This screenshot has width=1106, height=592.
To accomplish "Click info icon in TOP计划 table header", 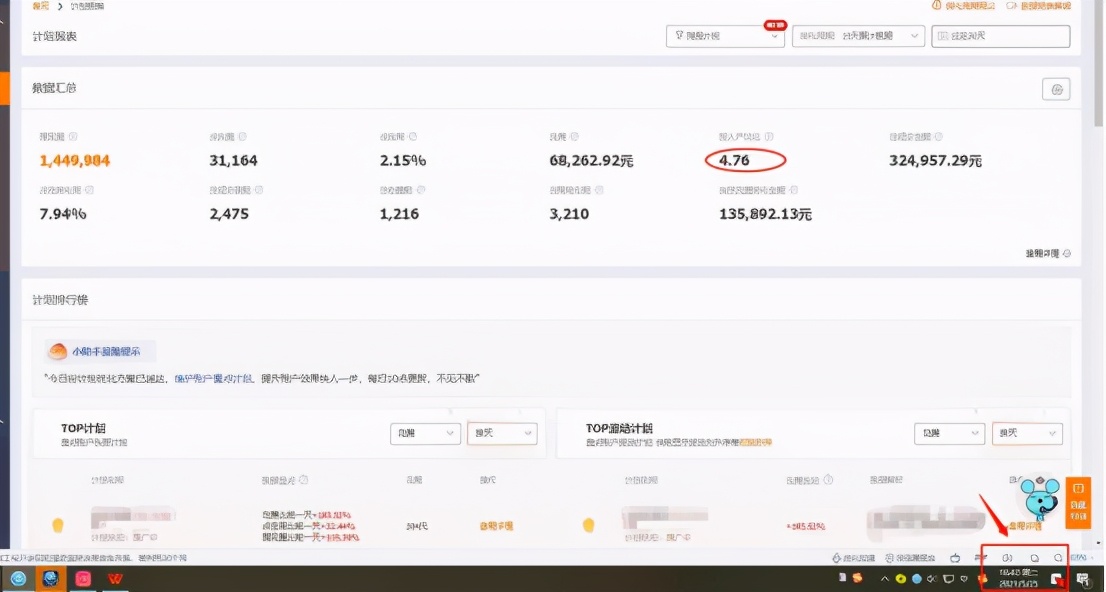I will [303, 480].
